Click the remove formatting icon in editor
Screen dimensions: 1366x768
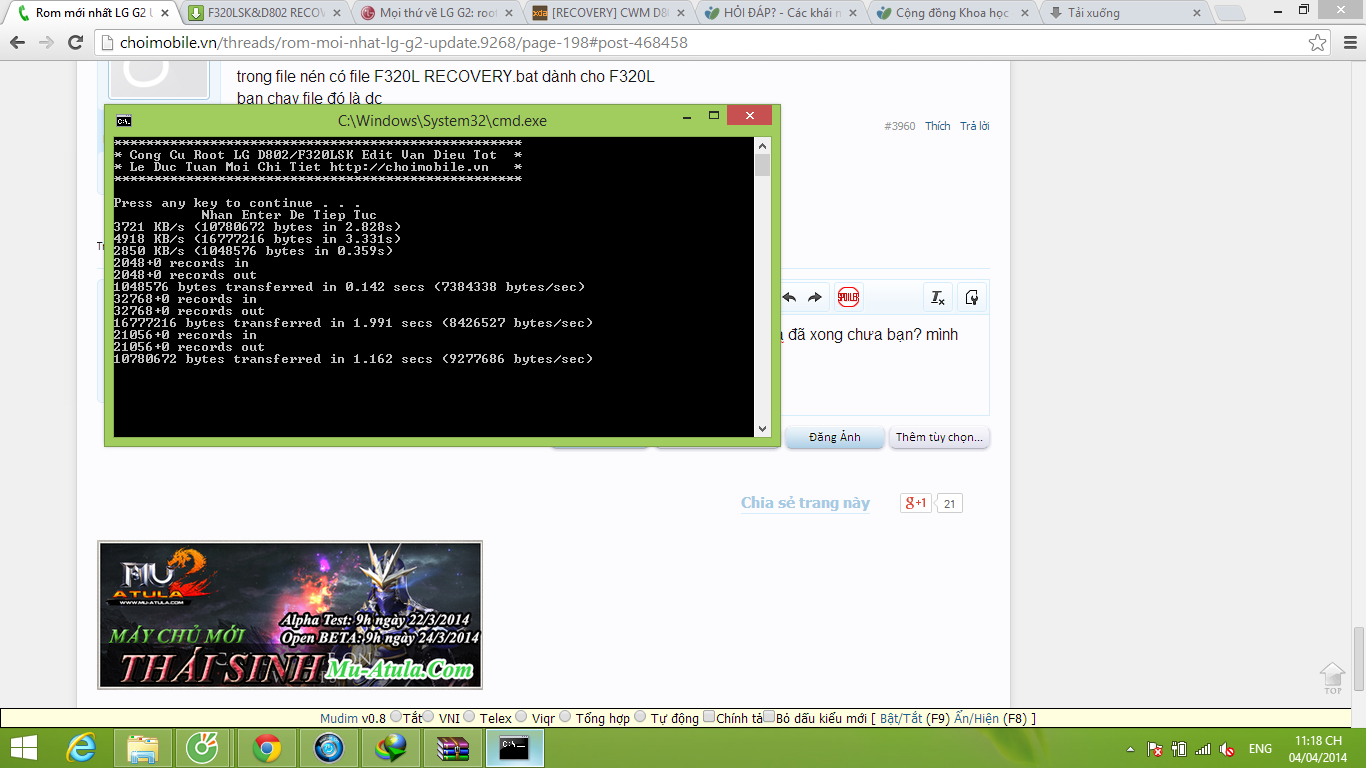point(937,297)
